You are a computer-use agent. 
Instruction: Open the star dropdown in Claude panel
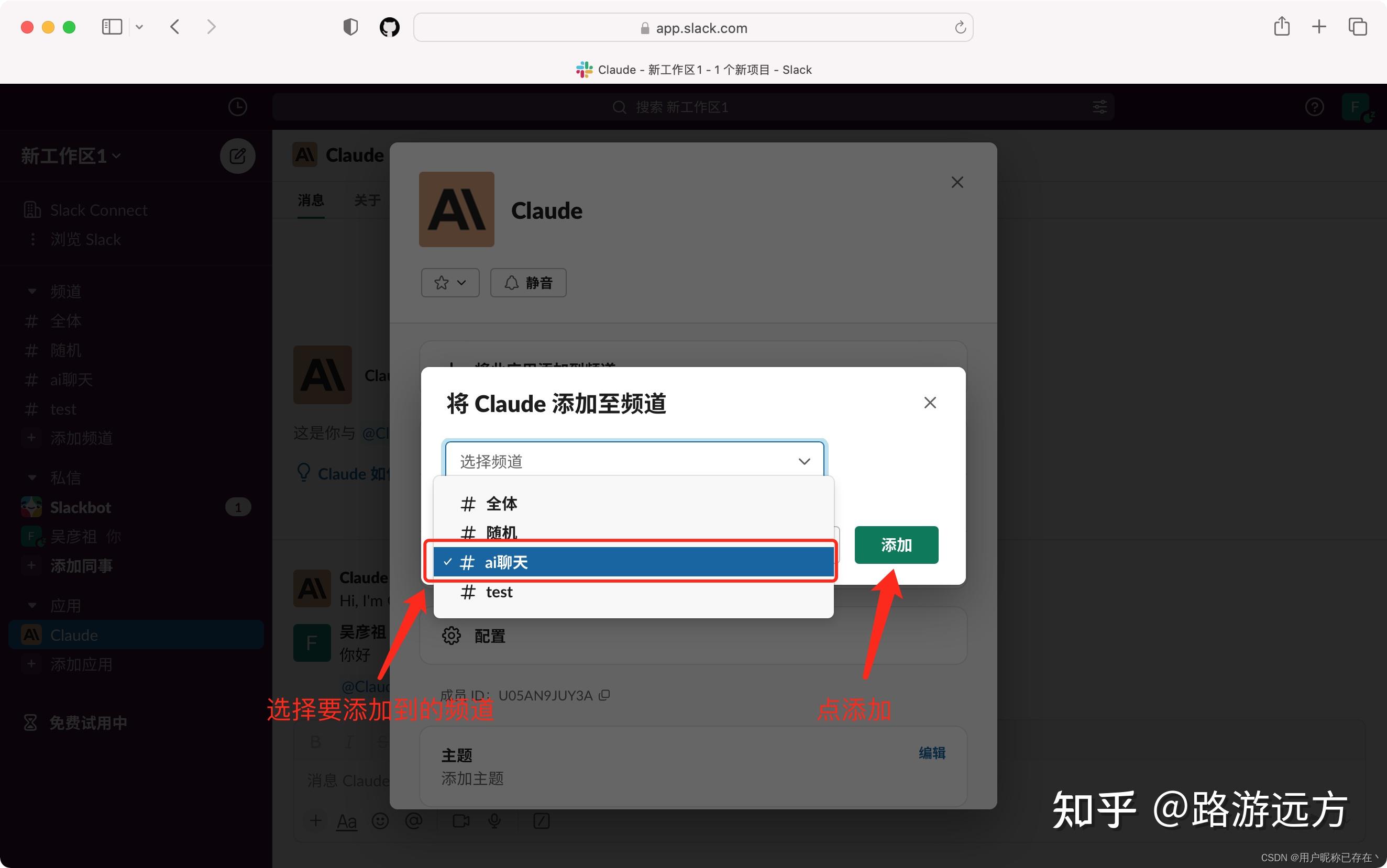450,283
